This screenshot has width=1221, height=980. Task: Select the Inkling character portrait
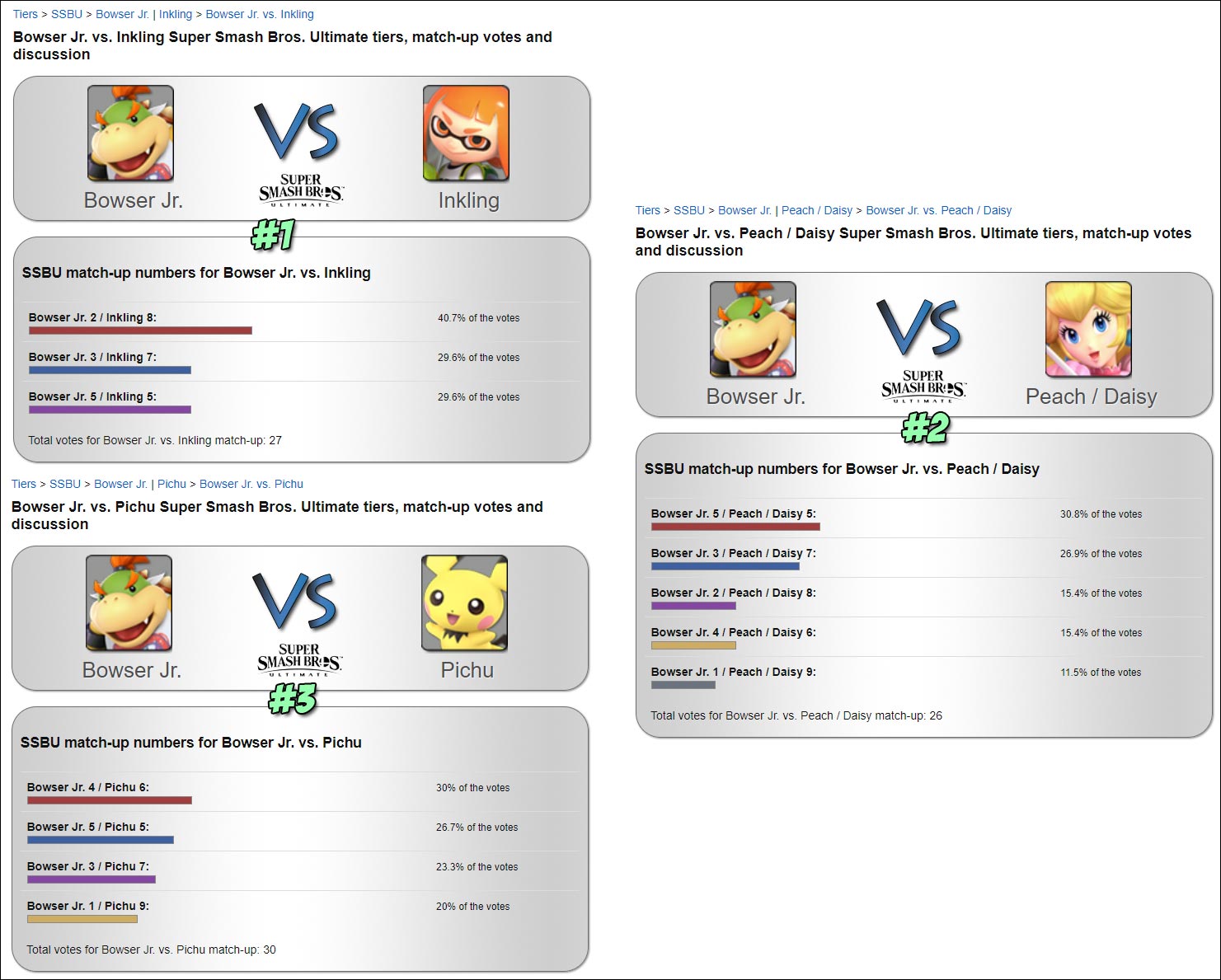(x=467, y=132)
